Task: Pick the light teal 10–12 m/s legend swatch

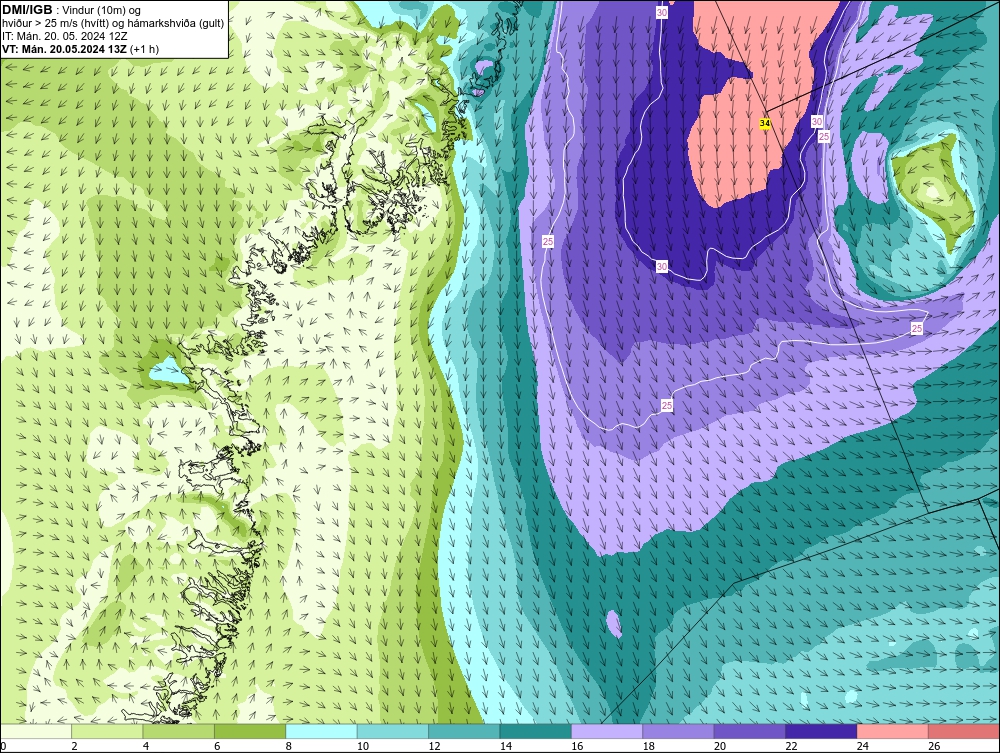Action: pyautogui.click(x=393, y=731)
